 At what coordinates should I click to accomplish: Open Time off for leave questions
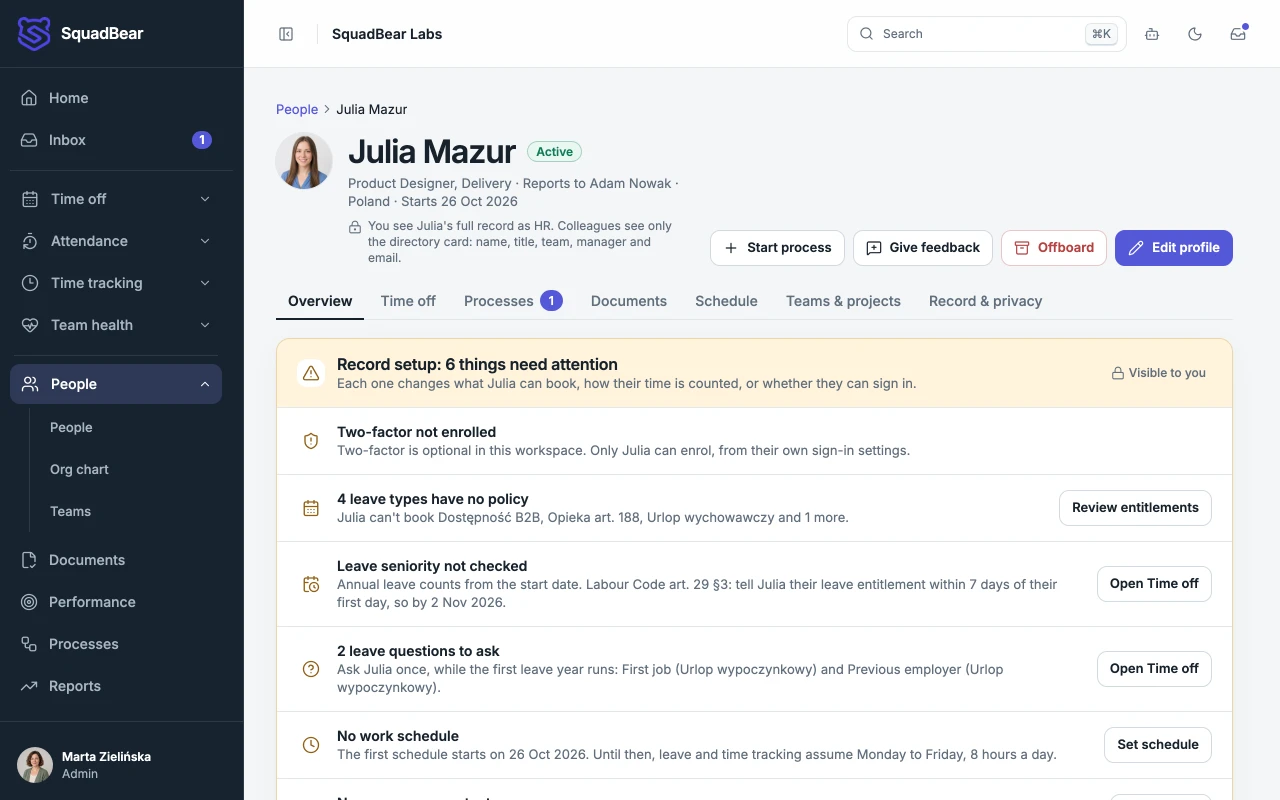point(1154,669)
